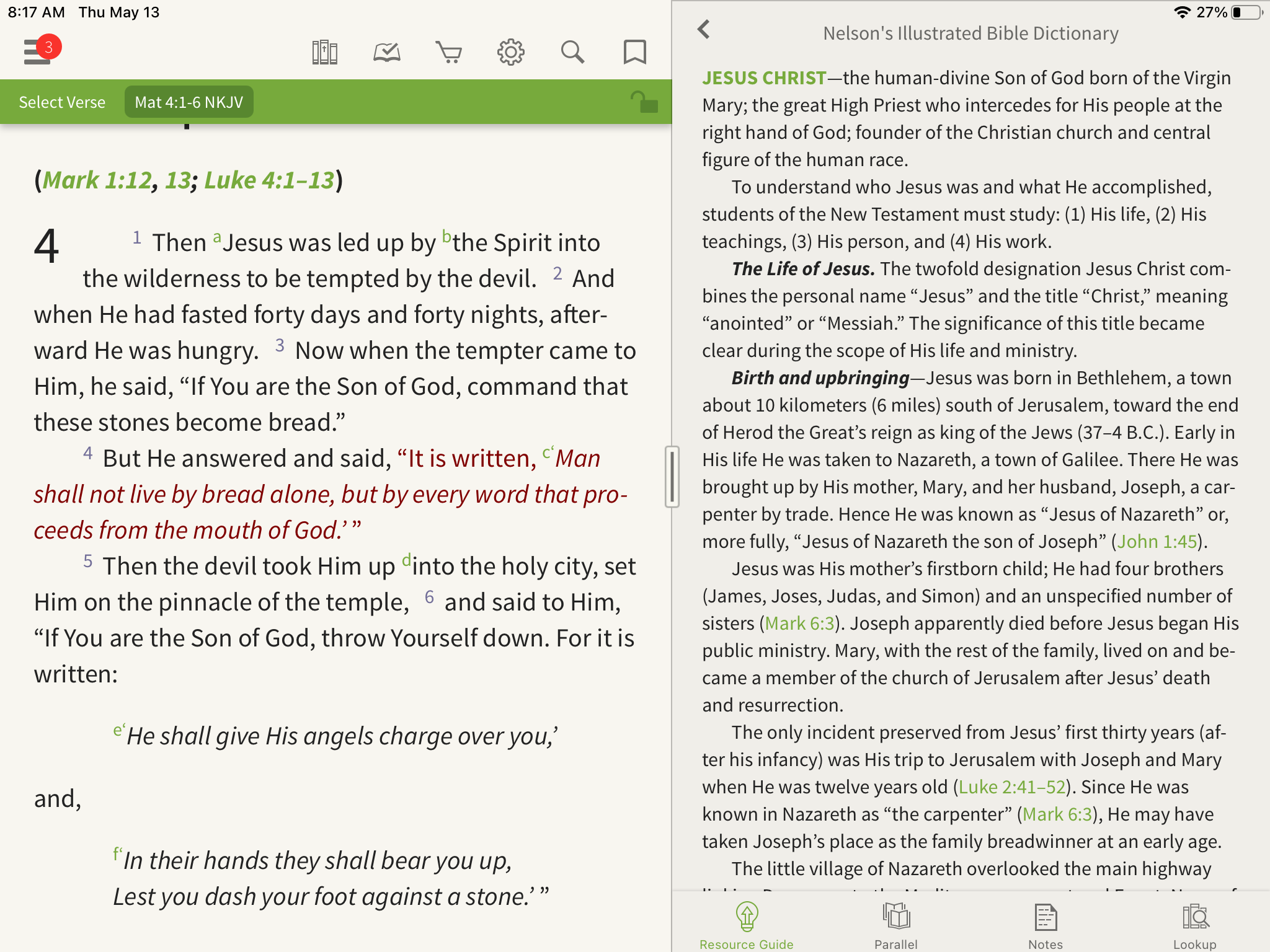
Task: Open the search magnifier
Action: (572, 52)
